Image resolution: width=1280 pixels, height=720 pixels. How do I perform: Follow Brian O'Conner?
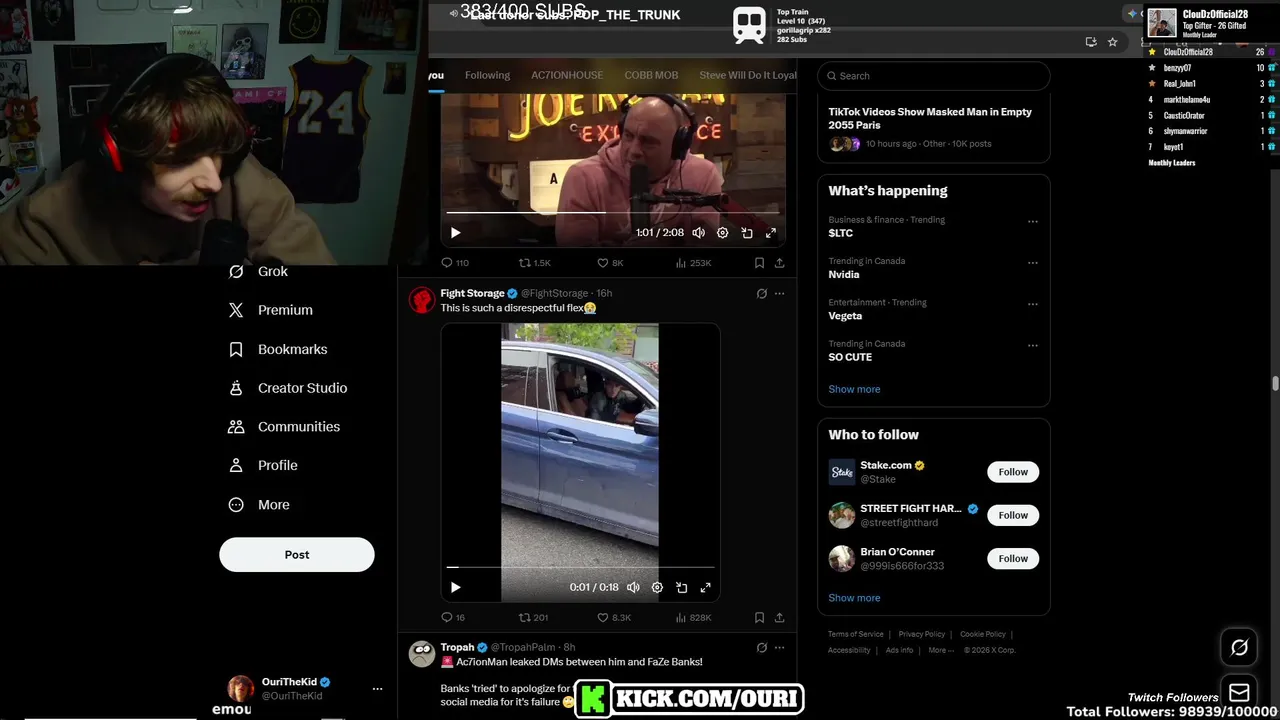click(x=1013, y=558)
